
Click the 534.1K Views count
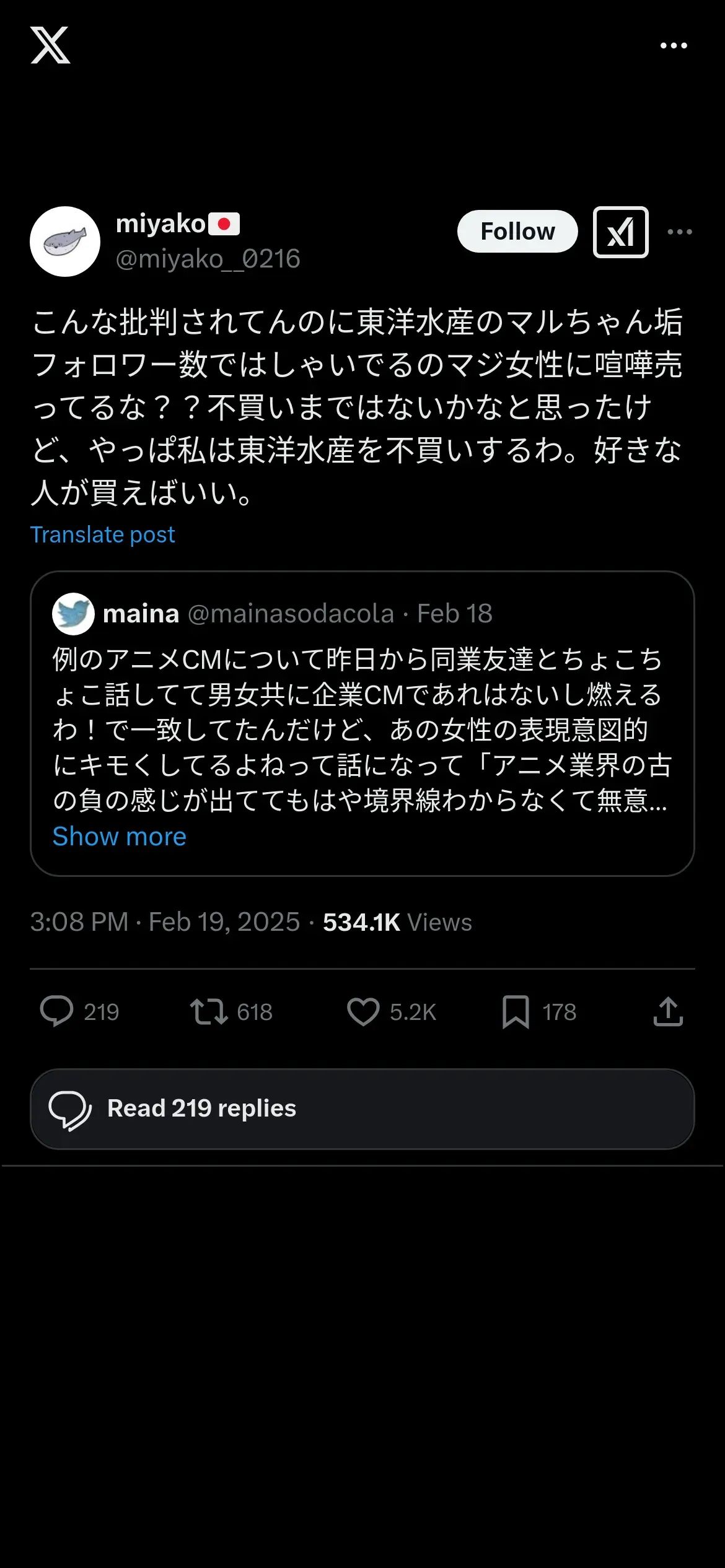(x=397, y=922)
